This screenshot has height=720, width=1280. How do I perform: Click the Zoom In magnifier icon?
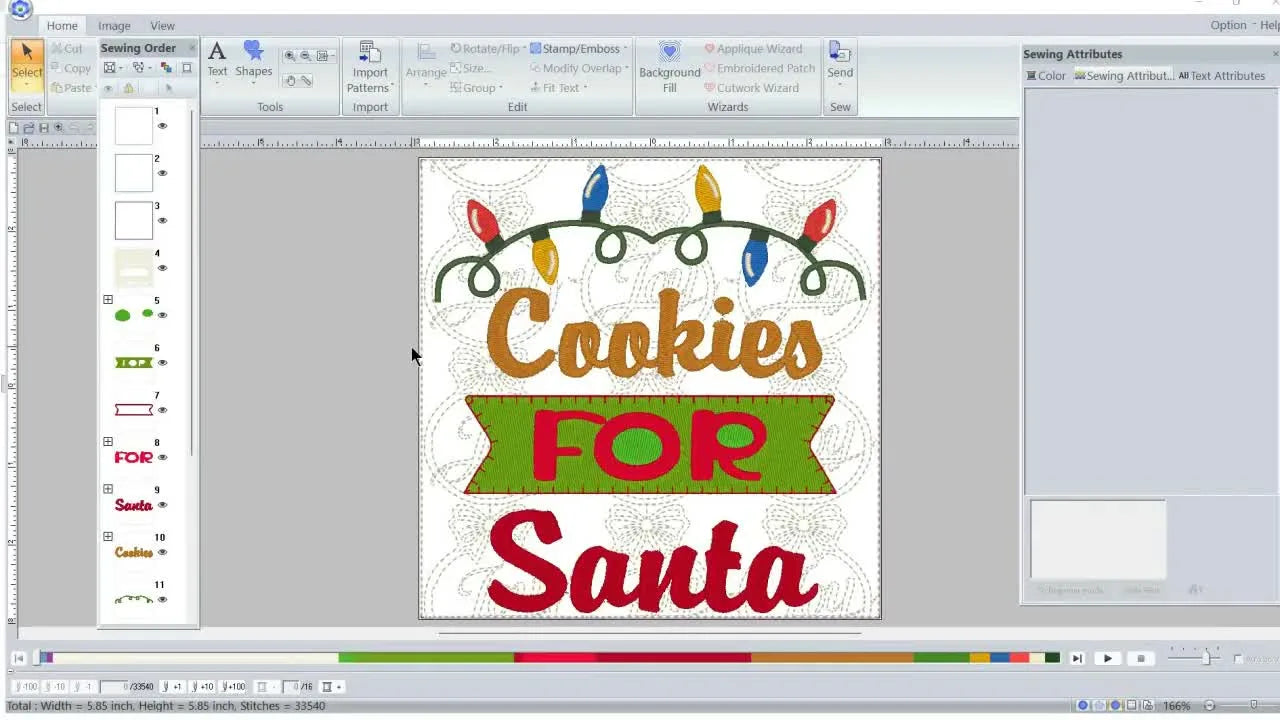291,56
